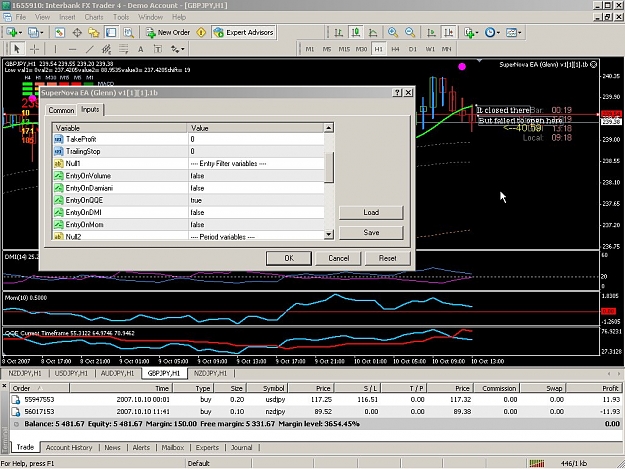Open MetaEditor yellow diamond icon
This screenshot has height=469, width=625.
click(201, 33)
